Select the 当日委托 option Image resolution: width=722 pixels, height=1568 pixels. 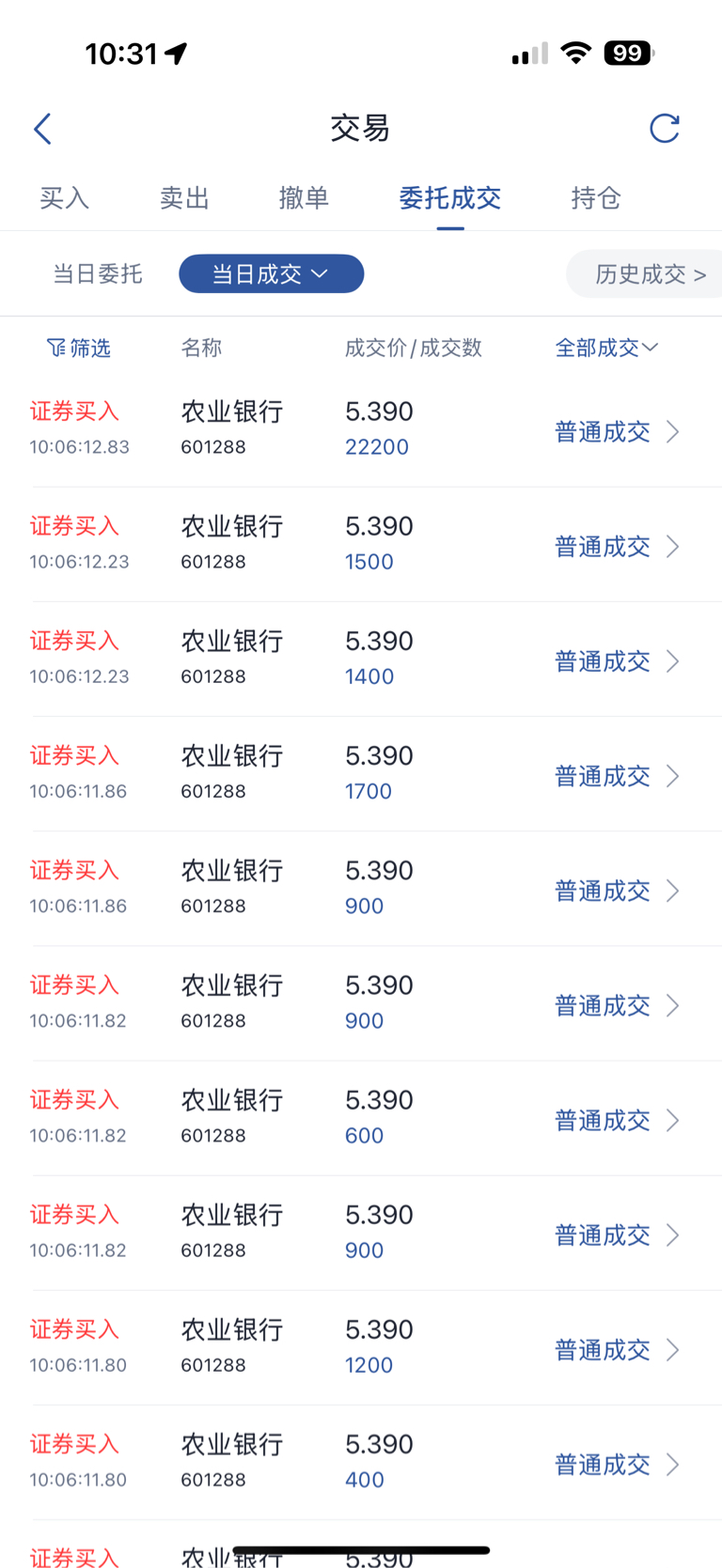(98, 274)
